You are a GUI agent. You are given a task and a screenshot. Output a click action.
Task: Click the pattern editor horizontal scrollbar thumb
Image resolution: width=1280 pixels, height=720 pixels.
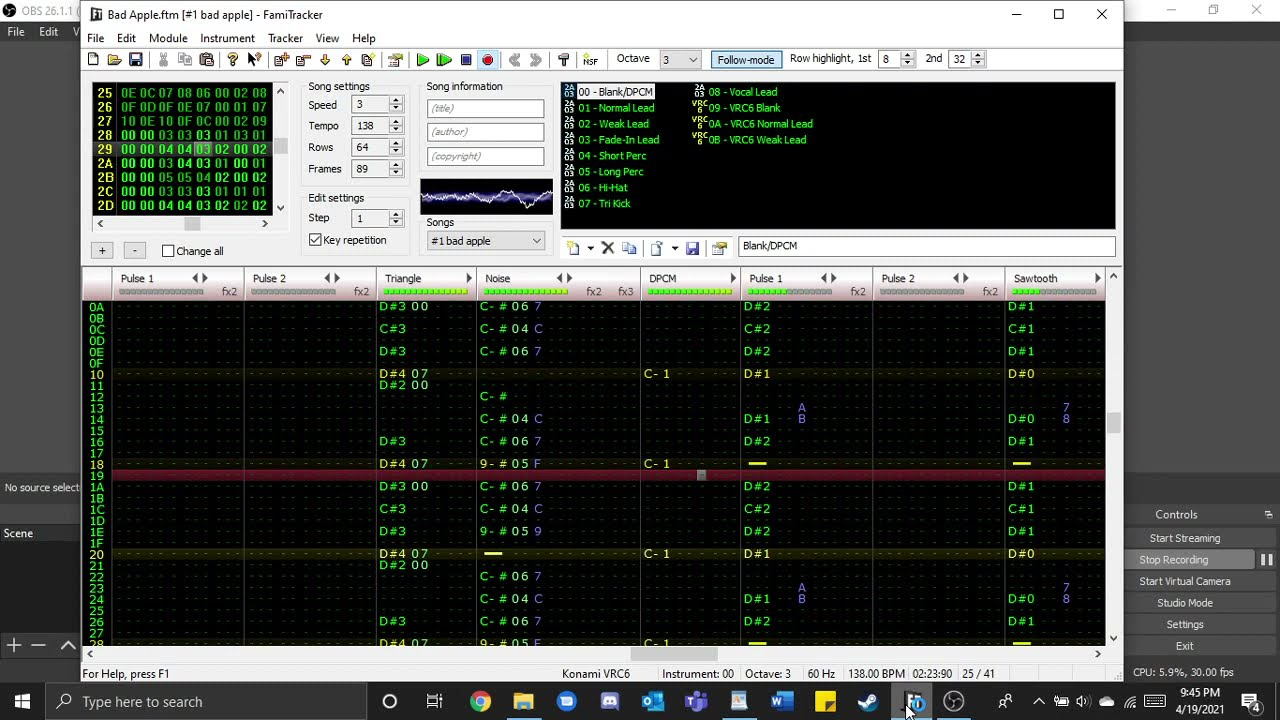coord(673,654)
